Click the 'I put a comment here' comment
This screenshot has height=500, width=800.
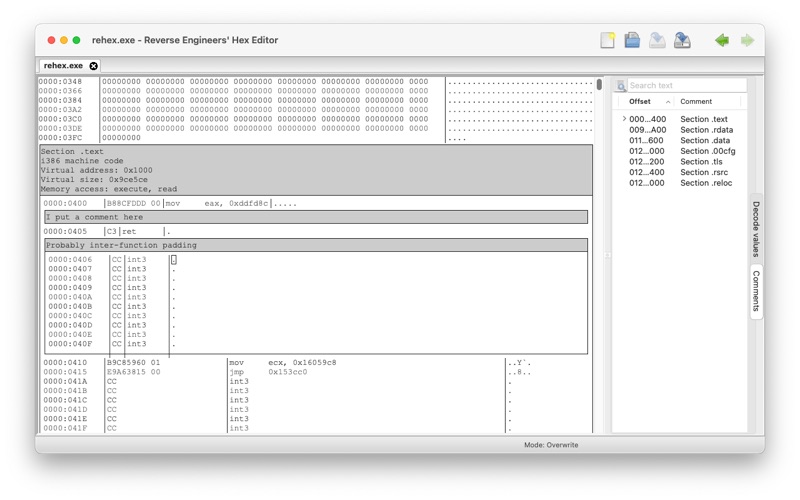point(316,217)
